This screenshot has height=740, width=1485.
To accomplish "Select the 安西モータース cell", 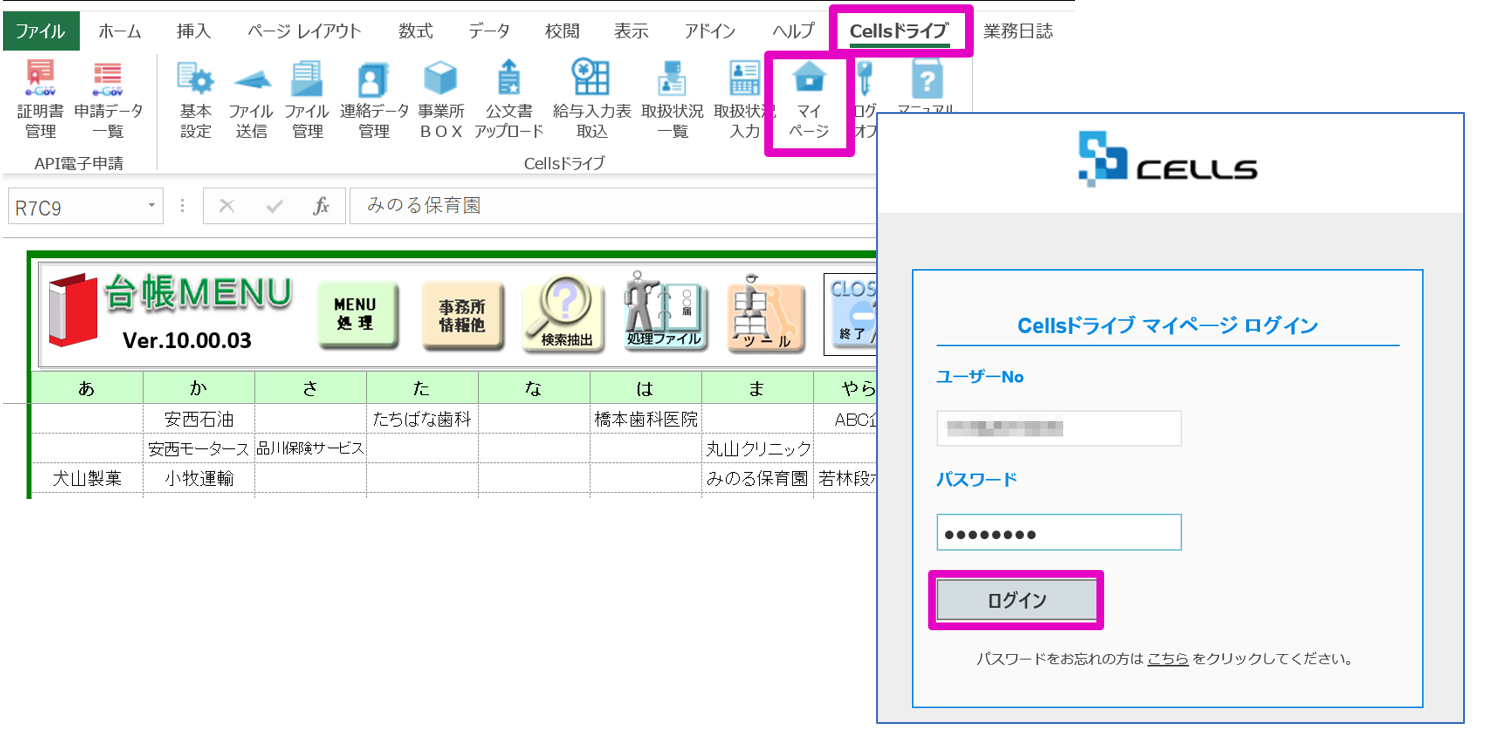I will tap(199, 449).
